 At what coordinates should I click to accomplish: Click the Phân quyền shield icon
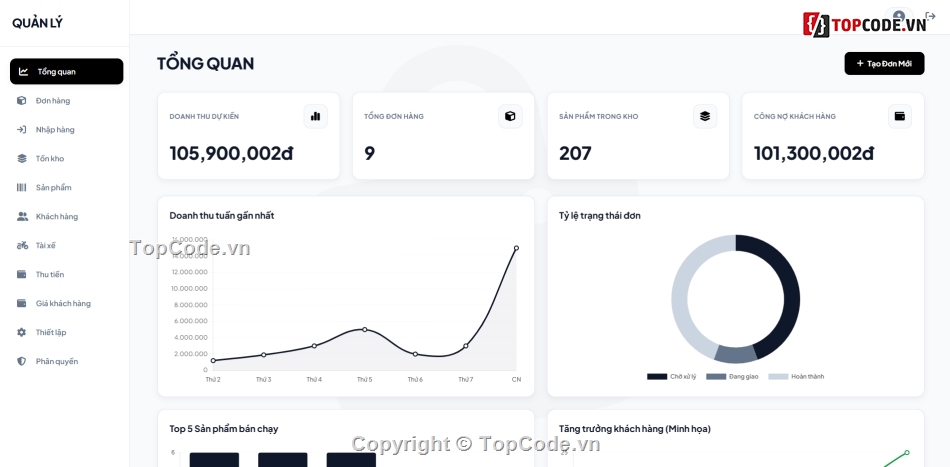click(x=22, y=362)
